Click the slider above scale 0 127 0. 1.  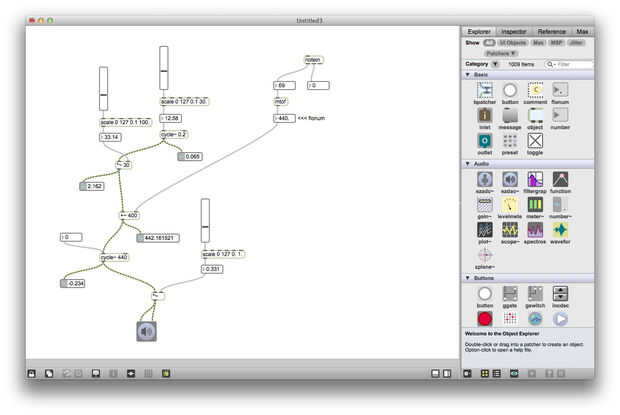(x=205, y=221)
